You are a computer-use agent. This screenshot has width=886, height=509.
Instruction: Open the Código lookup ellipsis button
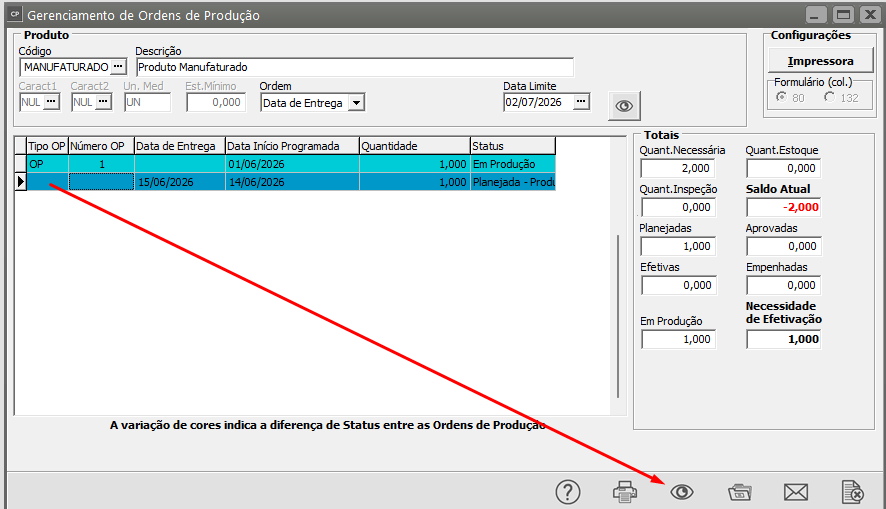coord(118,67)
